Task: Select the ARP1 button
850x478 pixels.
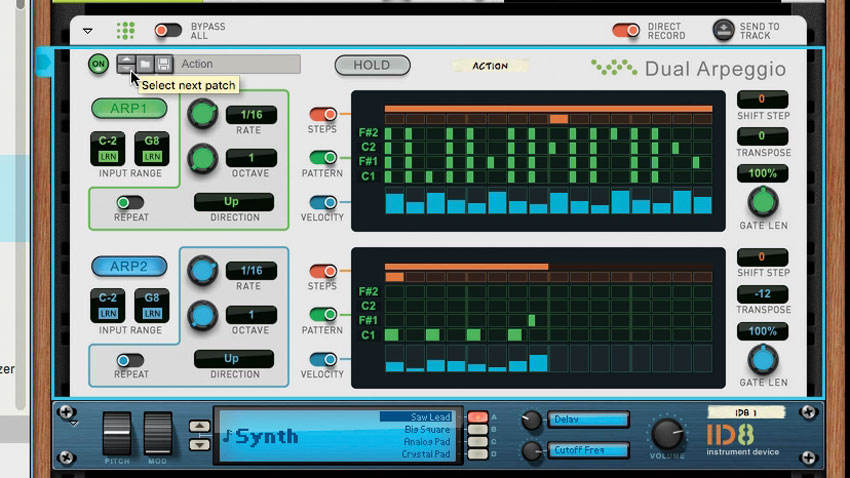Action: [129, 108]
